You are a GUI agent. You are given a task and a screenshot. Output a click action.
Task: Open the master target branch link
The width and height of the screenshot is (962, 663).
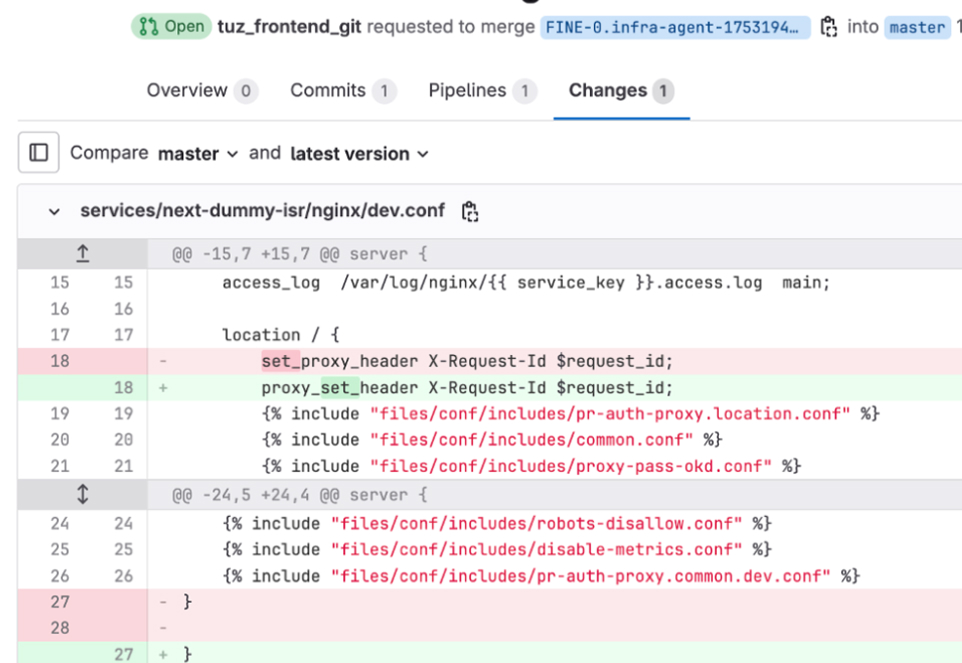click(x=917, y=27)
